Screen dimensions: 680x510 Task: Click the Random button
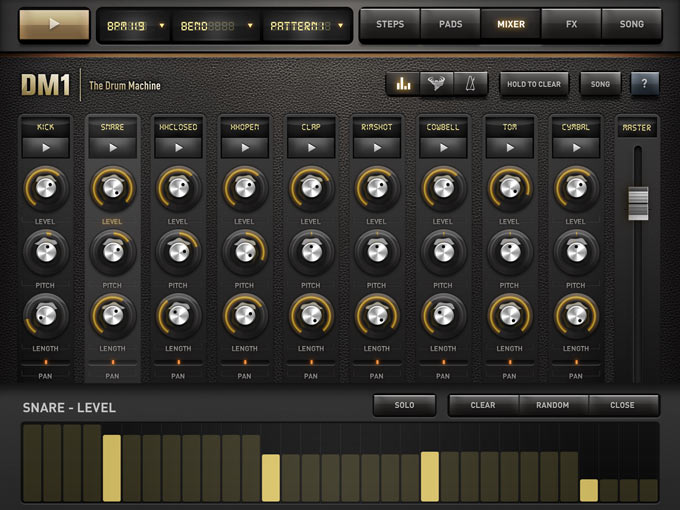pos(553,405)
